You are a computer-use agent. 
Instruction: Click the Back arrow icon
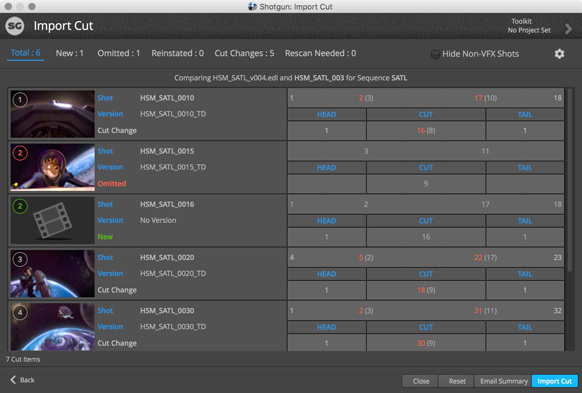click(x=13, y=379)
